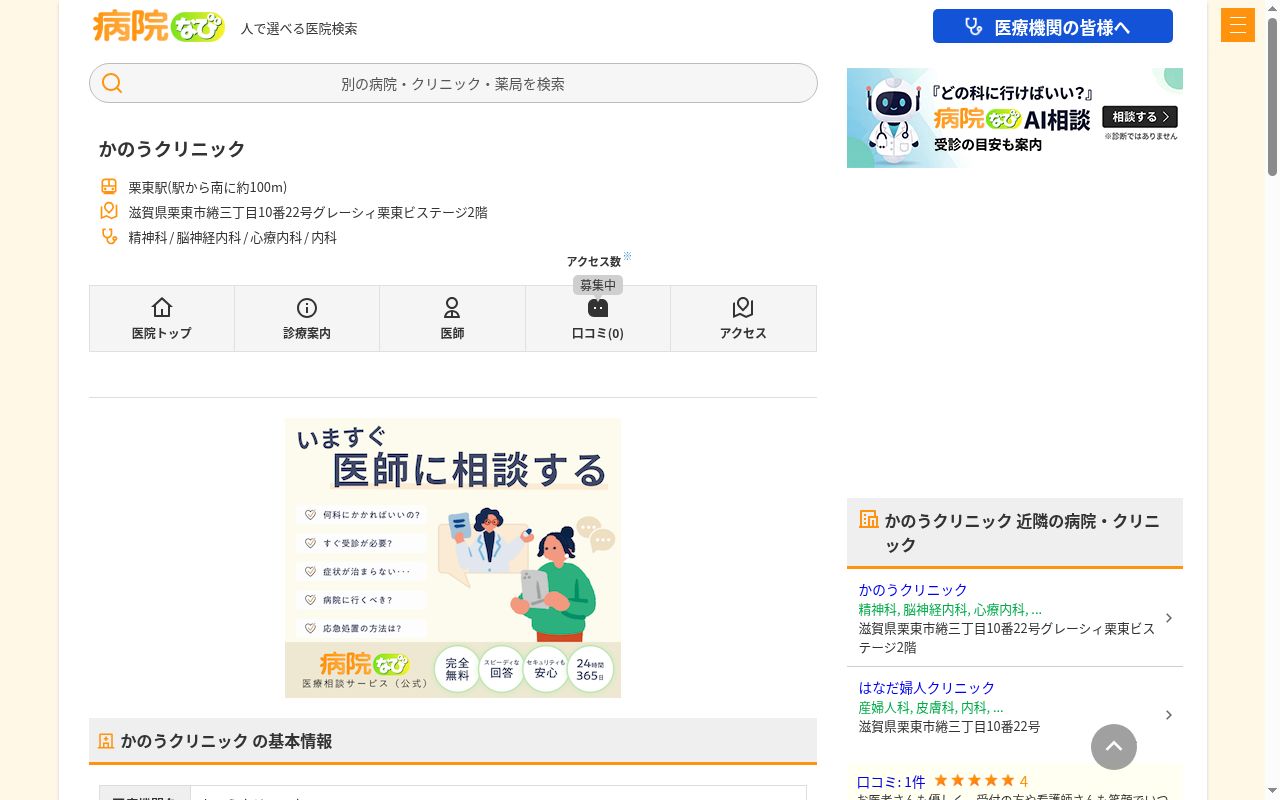Click the かのうクリニック の基本情報 heading
The width and height of the screenshot is (1280, 800).
[226, 741]
